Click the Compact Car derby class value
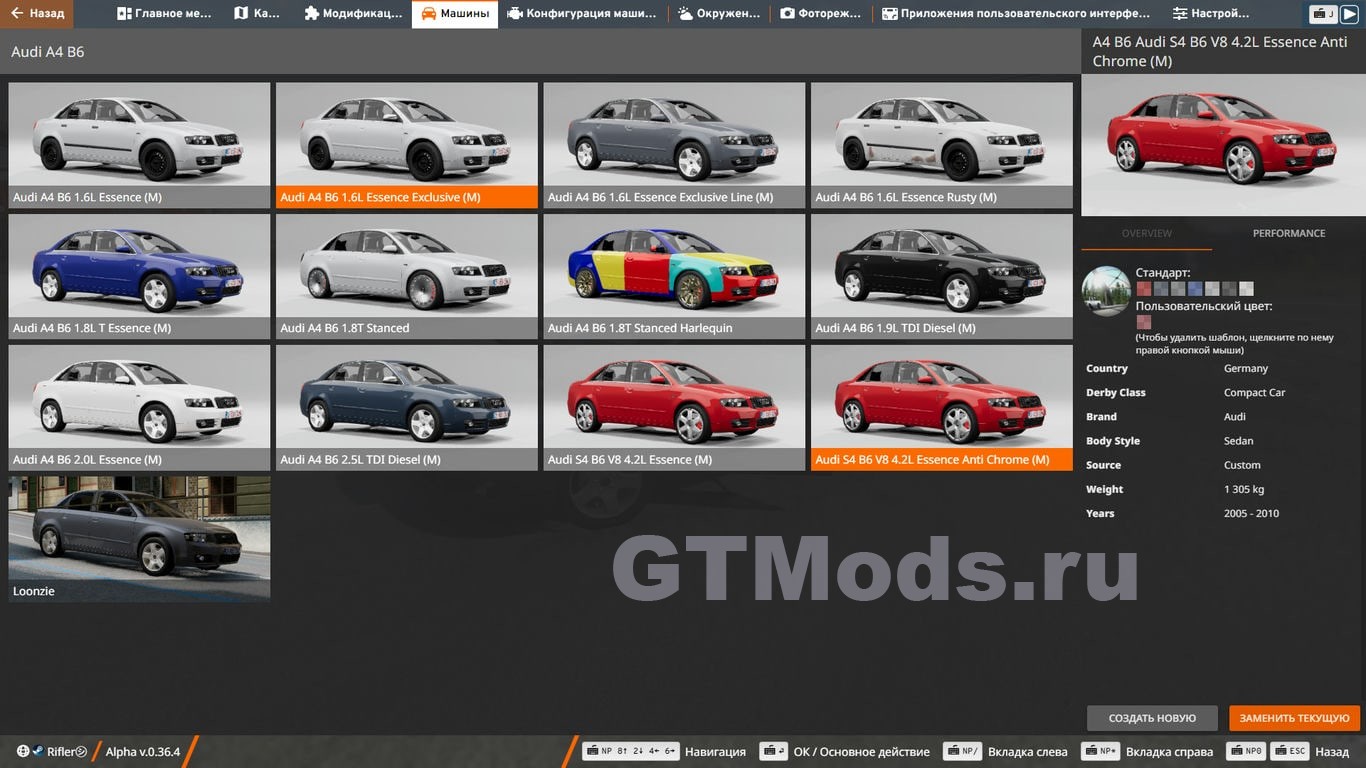This screenshot has width=1366, height=768. click(x=1254, y=393)
